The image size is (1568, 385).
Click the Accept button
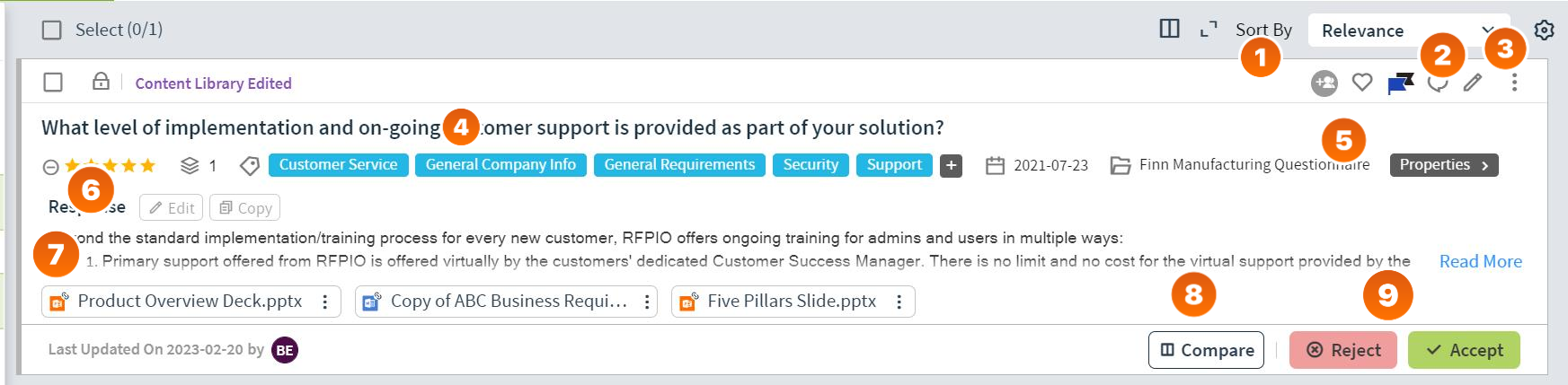click(1464, 350)
